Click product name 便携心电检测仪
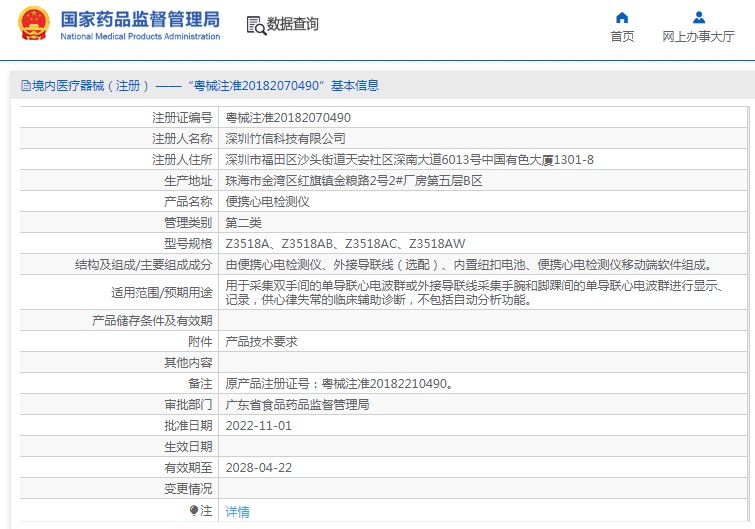Screen dimensions: 755x529 [x=267, y=202]
